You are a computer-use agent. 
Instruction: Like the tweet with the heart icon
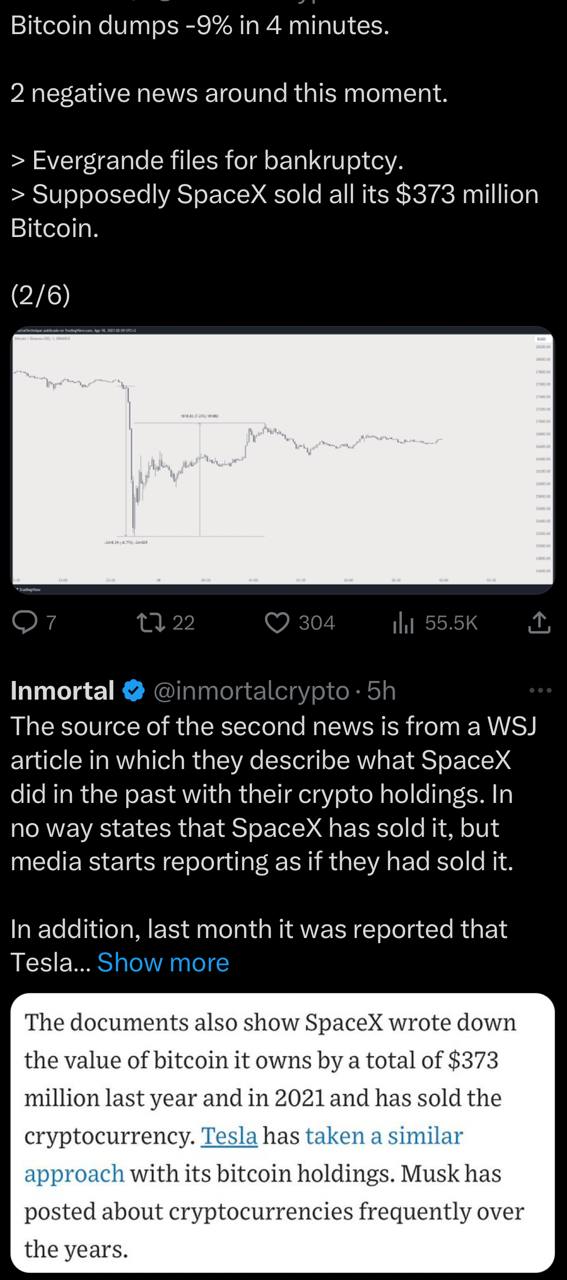pos(277,623)
